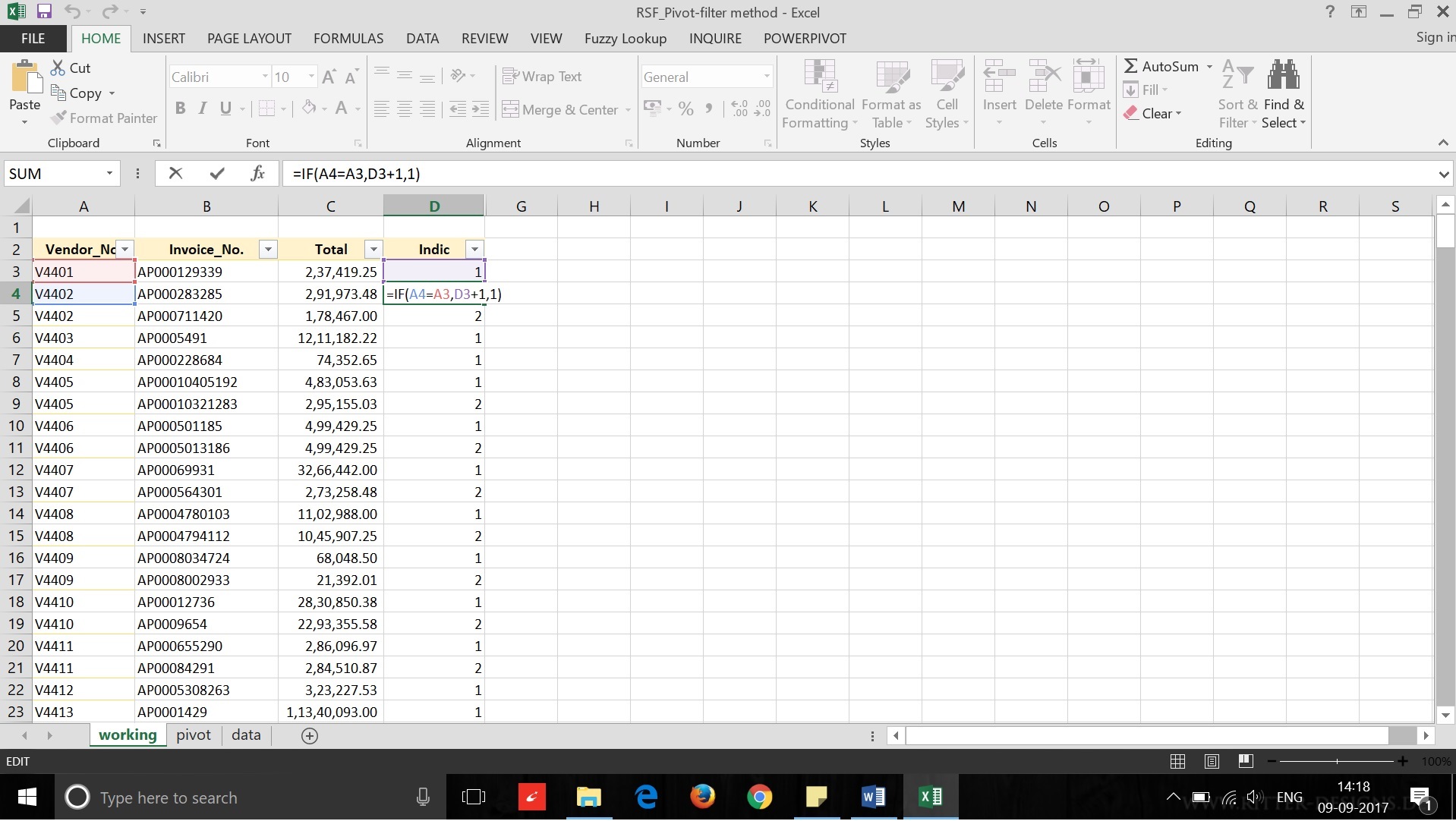Toggle middle vertical alignment

point(405,76)
